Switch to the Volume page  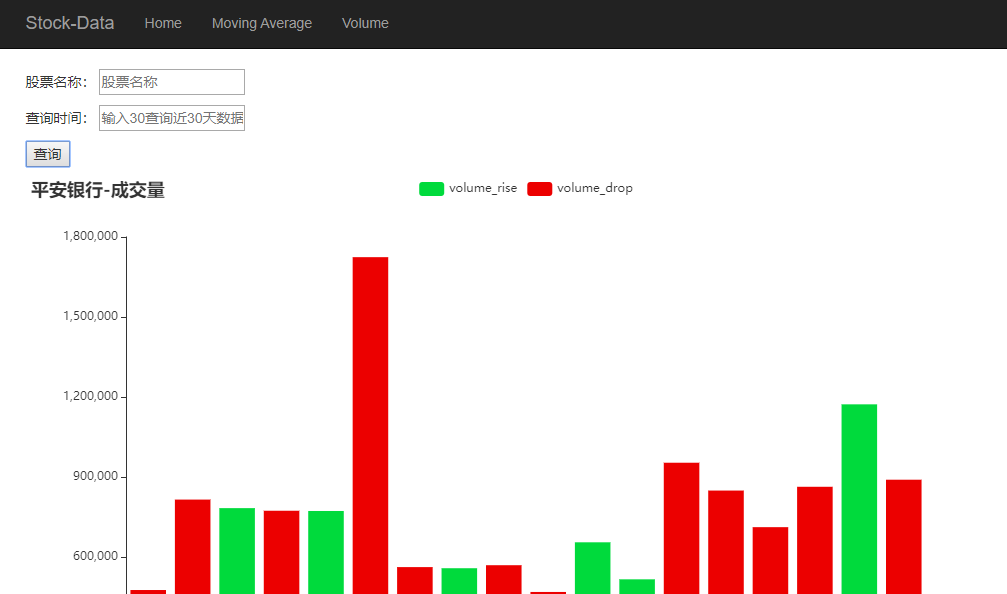pos(365,23)
